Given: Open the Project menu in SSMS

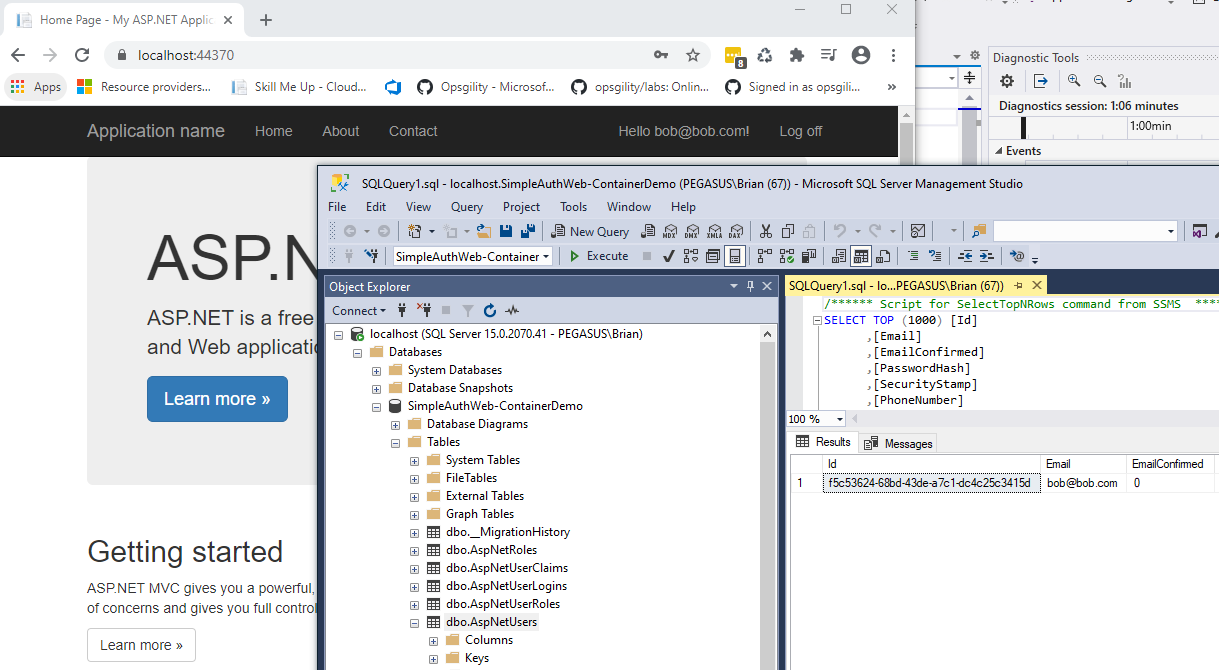Looking at the screenshot, I should (521, 207).
